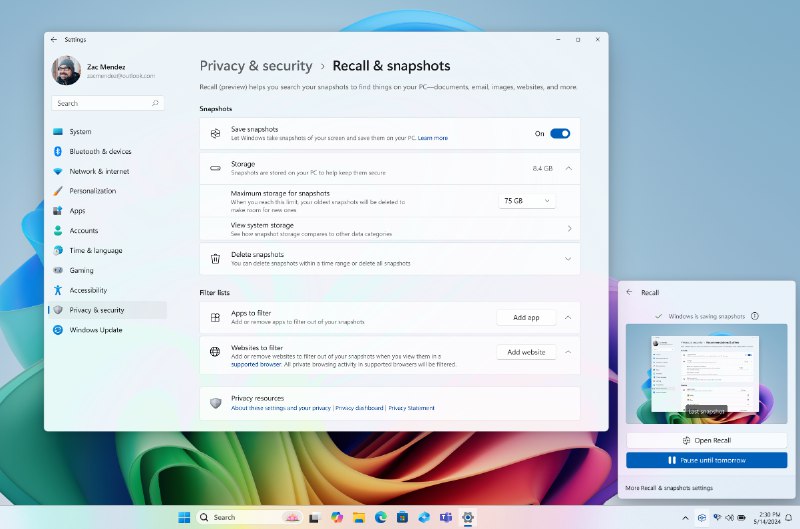Viewport: 800px width, 529px height.
Task: Click the Settings search field
Action: (x=108, y=103)
